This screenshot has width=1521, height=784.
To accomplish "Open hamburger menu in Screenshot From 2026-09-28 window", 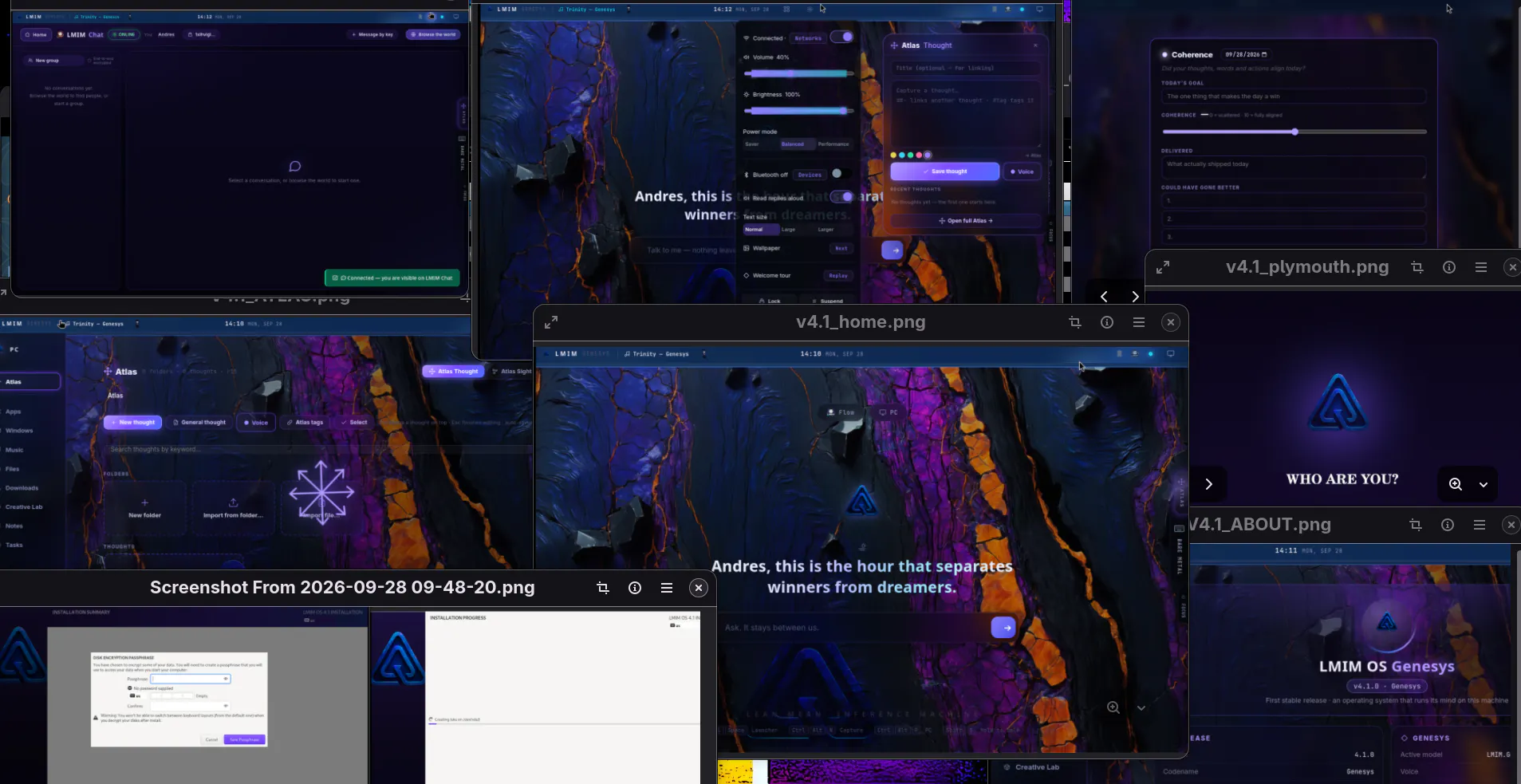I will pos(667,588).
